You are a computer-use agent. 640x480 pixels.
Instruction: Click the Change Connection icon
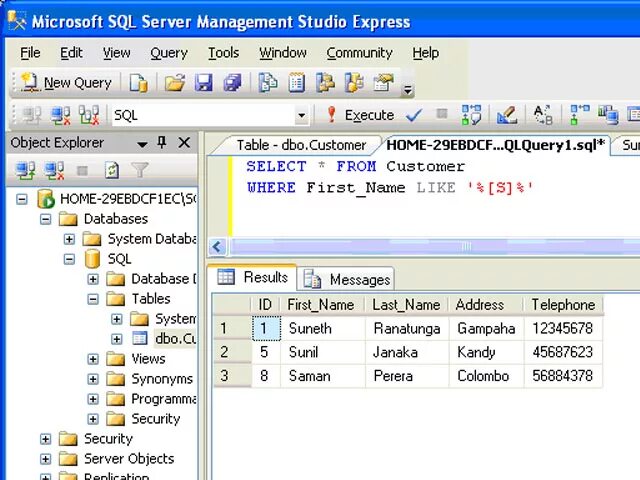point(89,116)
